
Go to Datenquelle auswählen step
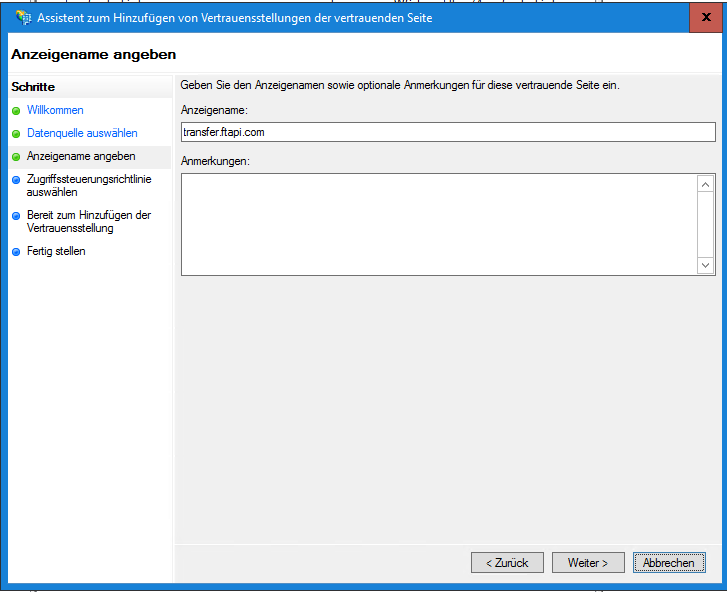click(82, 133)
